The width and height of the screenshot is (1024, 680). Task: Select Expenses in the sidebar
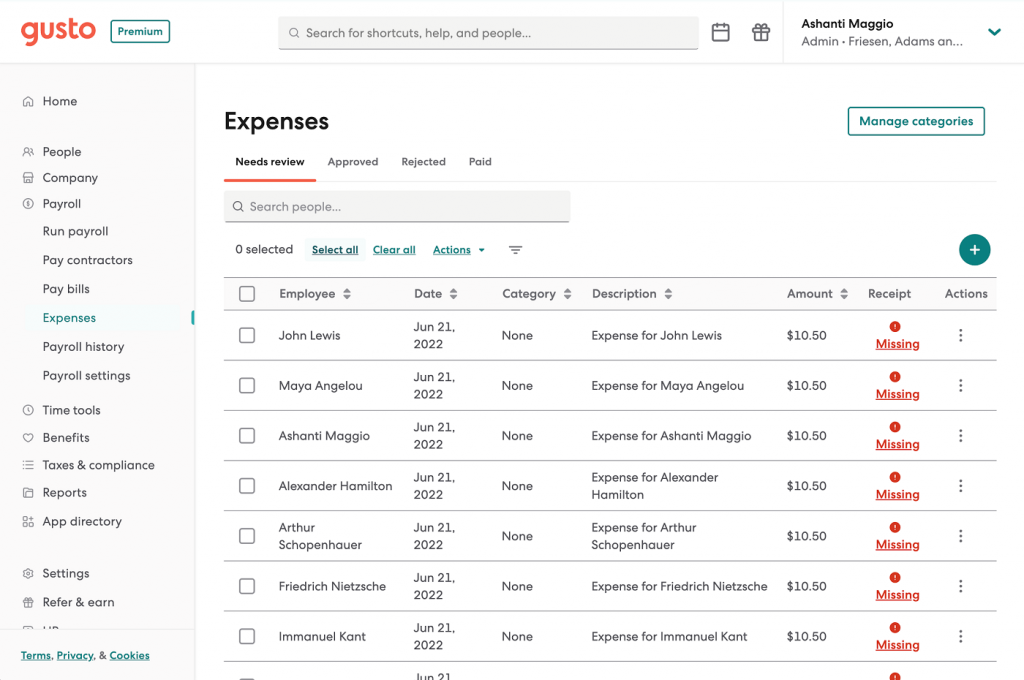[x=69, y=318]
